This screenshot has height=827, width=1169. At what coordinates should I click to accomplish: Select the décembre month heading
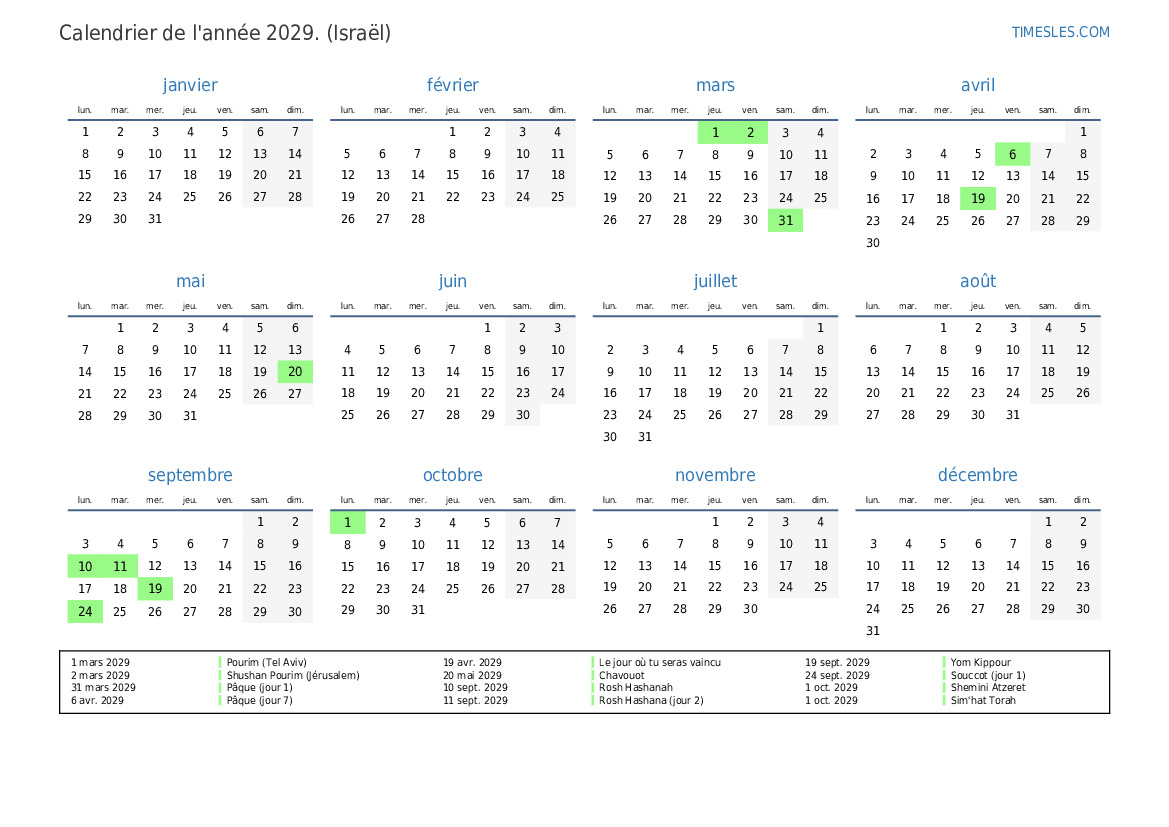[x=977, y=475]
